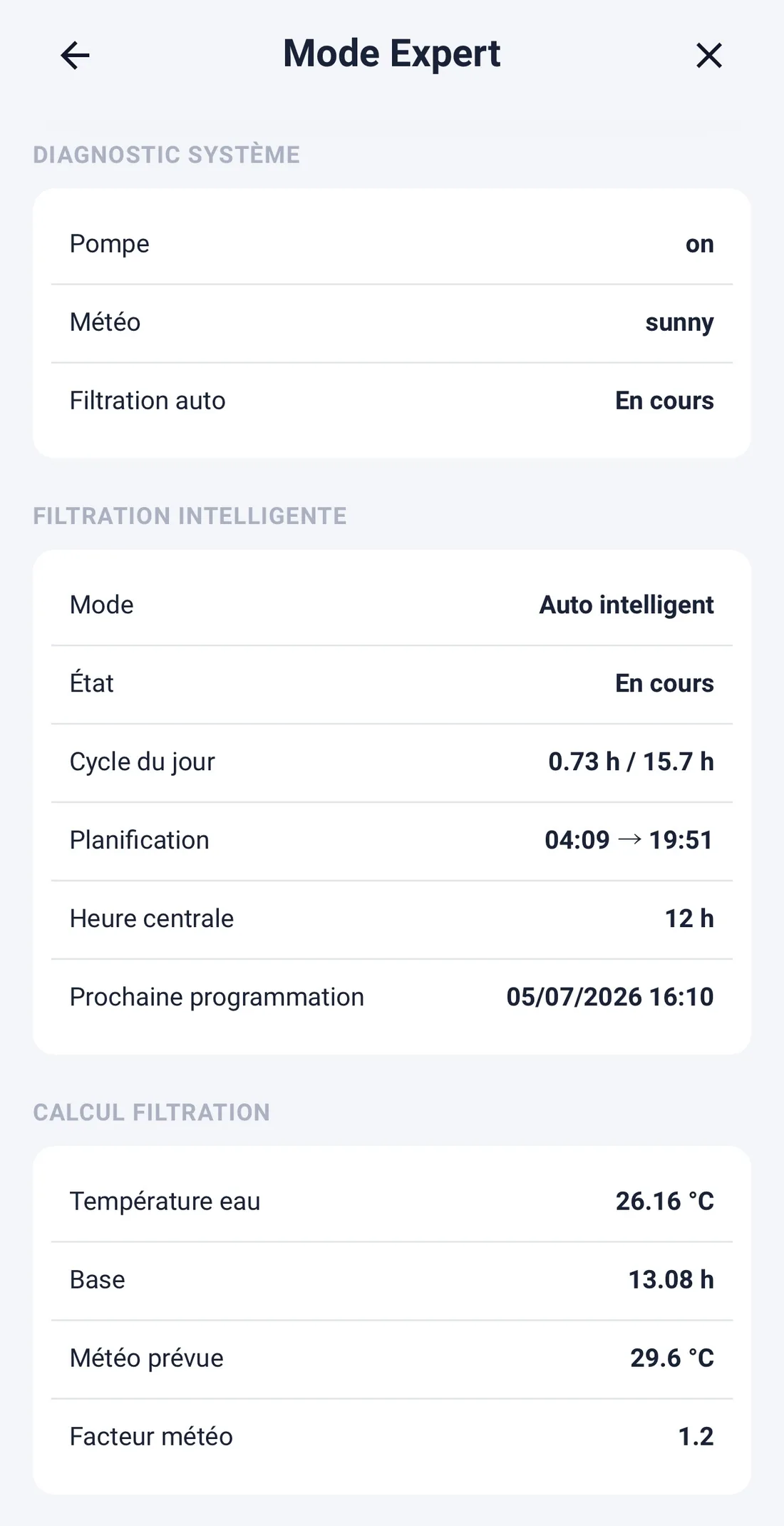Tap the Météo sunny row

(392, 323)
